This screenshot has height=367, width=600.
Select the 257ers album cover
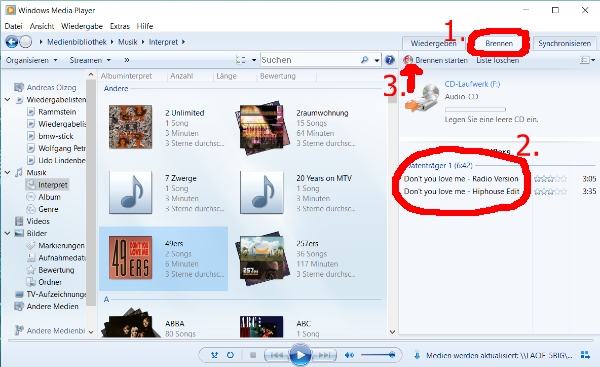(x=261, y=258)
